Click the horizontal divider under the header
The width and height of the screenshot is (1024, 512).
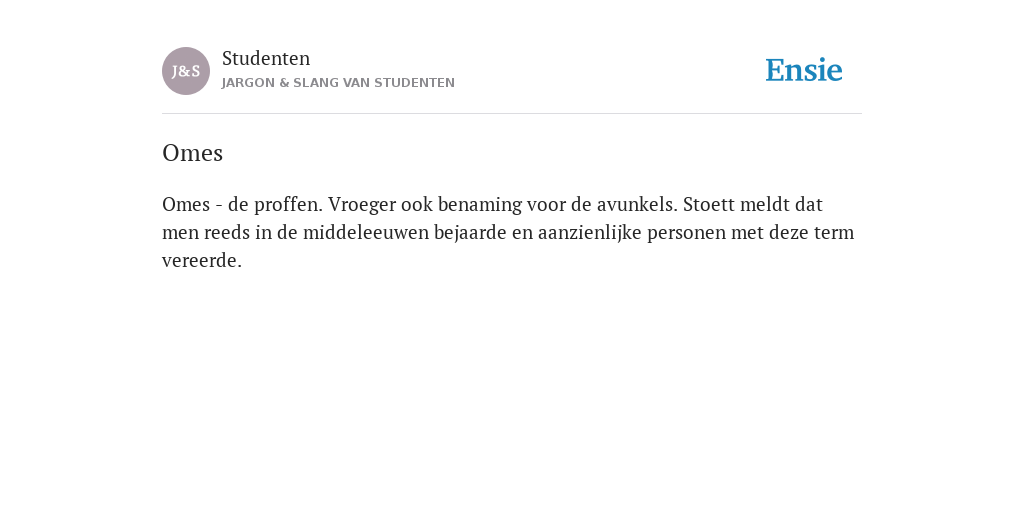(512, 114)
